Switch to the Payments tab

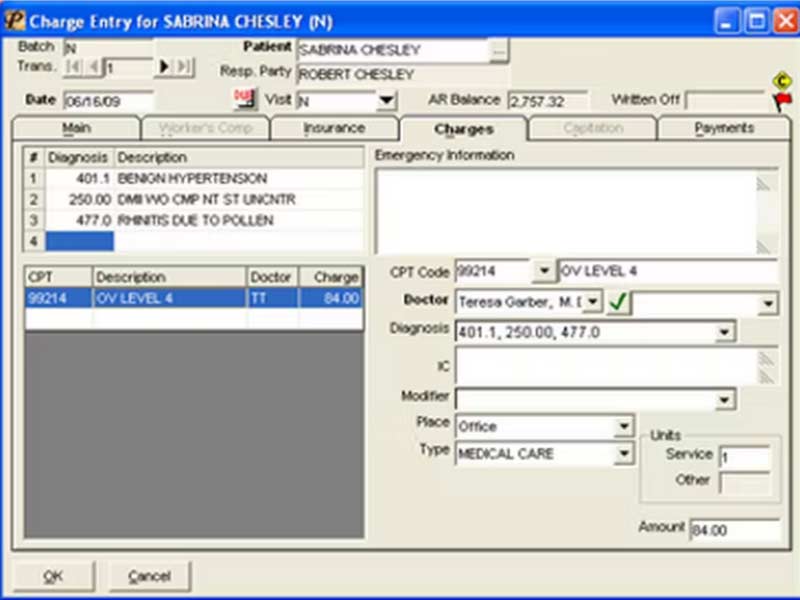tap(724, 128)
